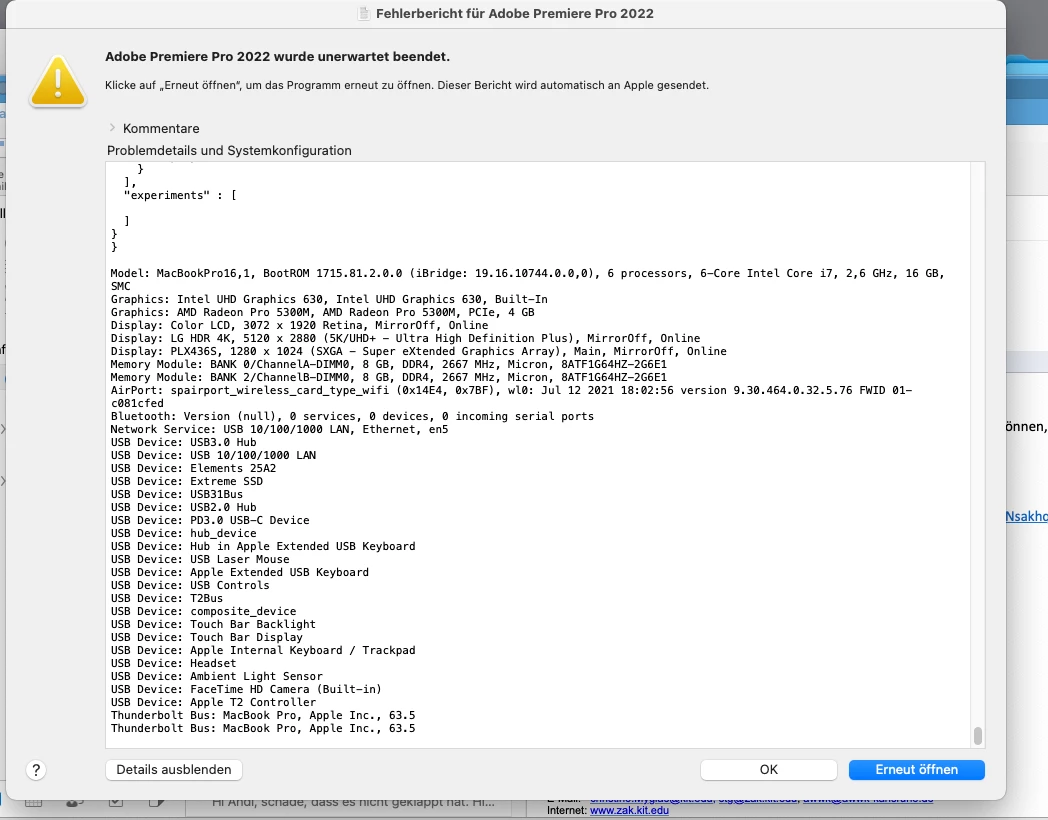Viewport: 1048px width, 820px height.
Task: Select the USB Device: T2Bus line
Action: [x=166, y=598]
